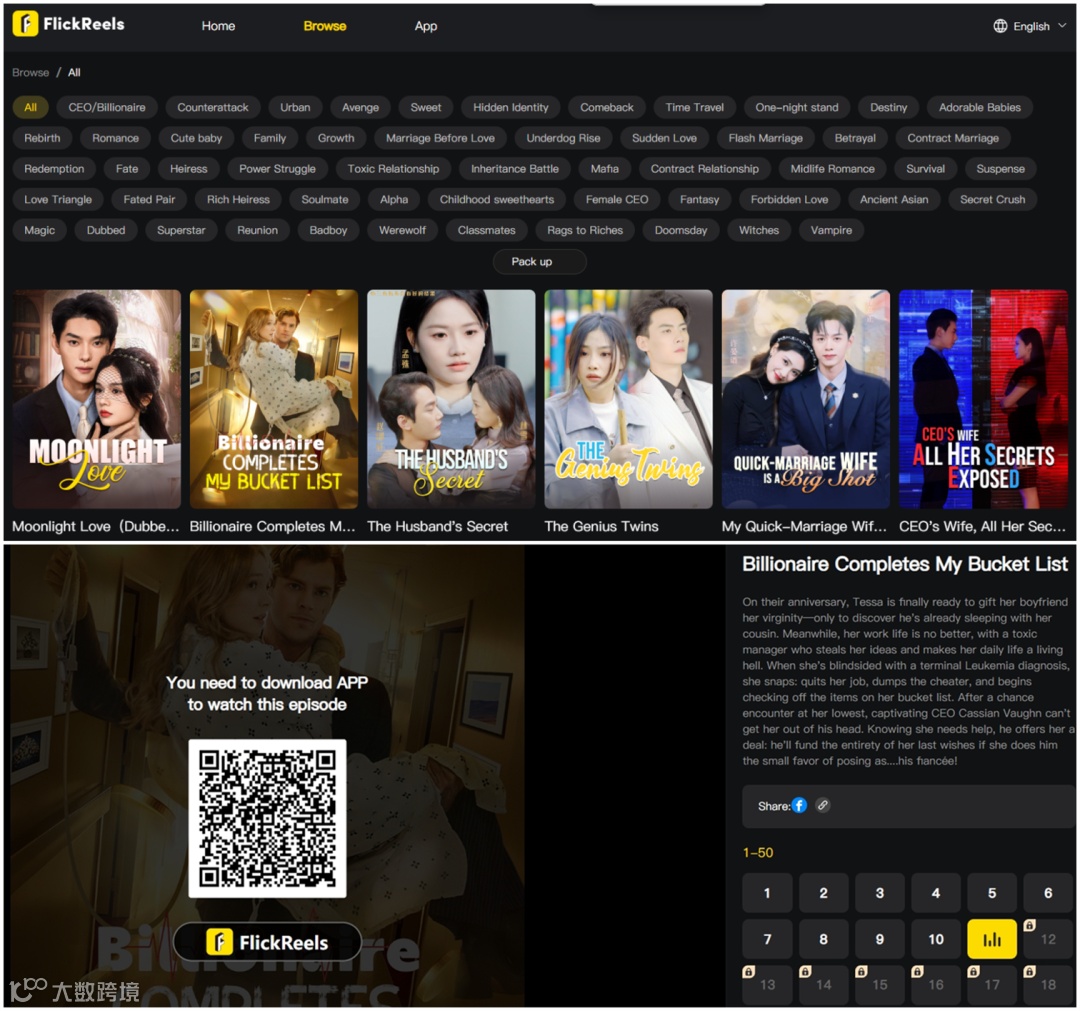Screen dimensions: 1080x1011
Task: Select locked episode 12
Action: 1048,939
